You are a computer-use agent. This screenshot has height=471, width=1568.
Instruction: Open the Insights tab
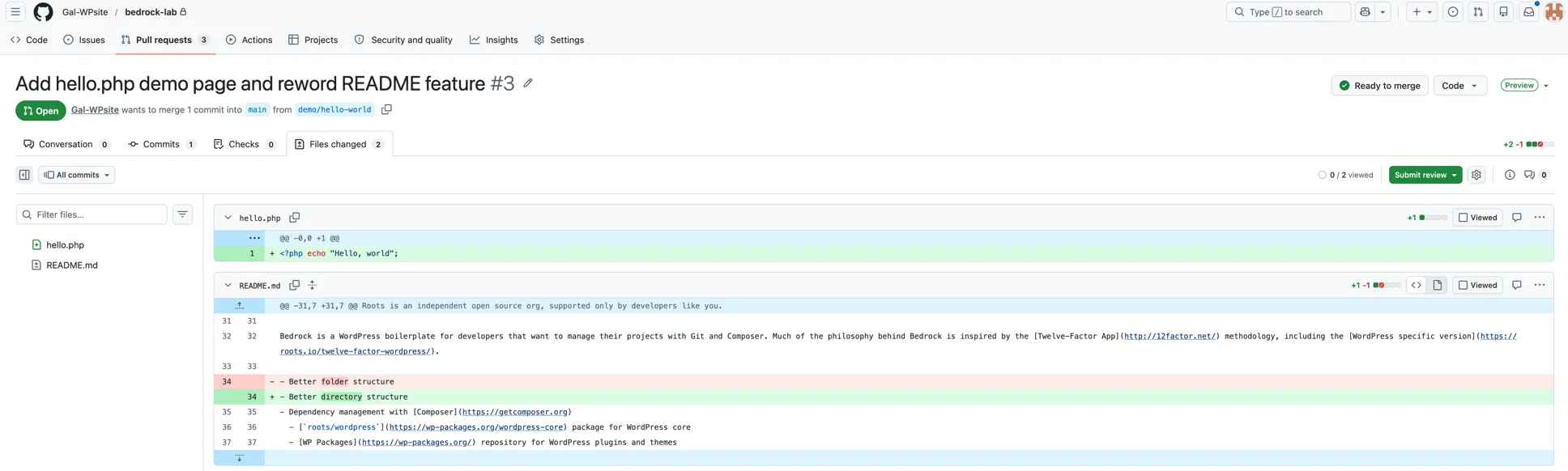493,40
